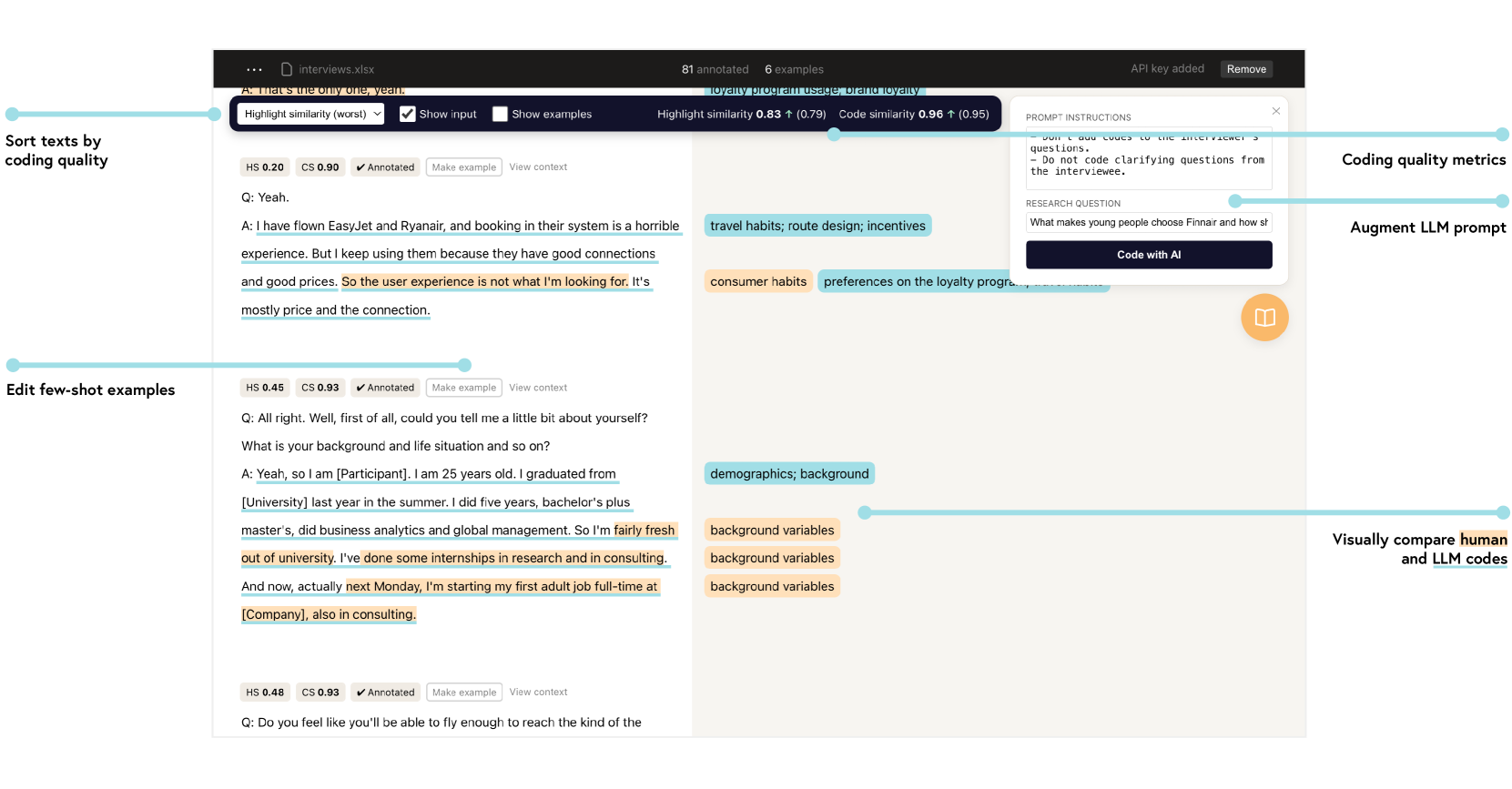Click the interviews.xlsx file icon
Screen dimensions: 1512x789
(x=287, y=69)
